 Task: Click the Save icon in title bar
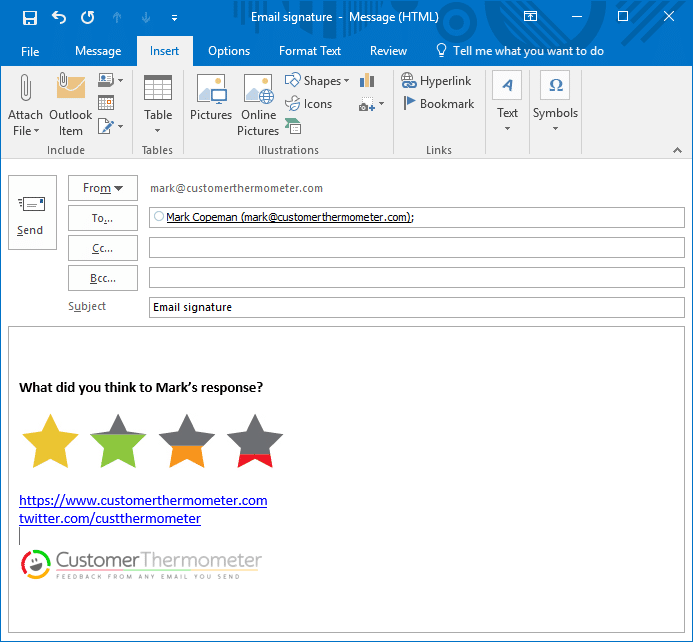pyautogui.click(x=30, y=18)
